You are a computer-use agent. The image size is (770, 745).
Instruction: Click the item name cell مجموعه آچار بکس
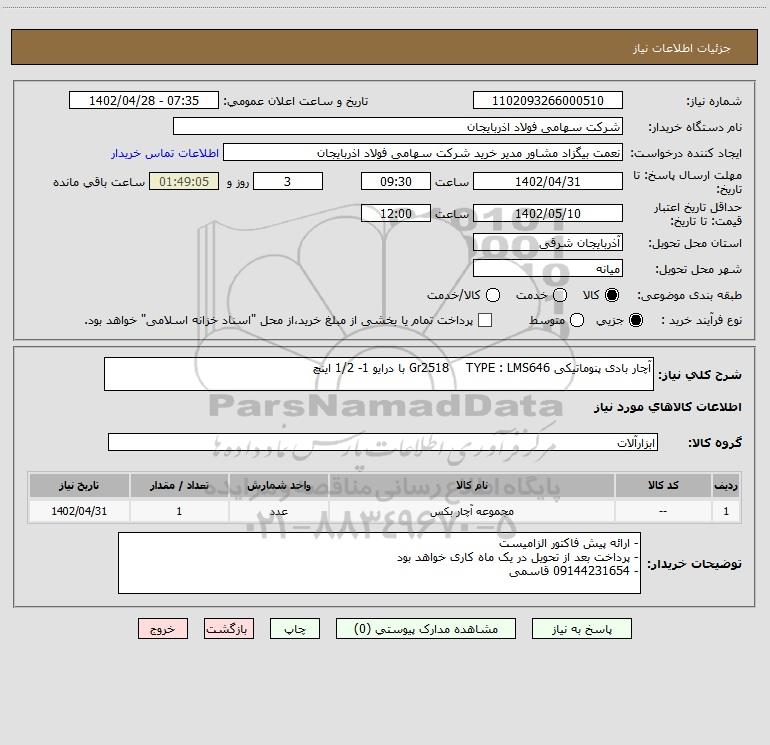[472, 511]
